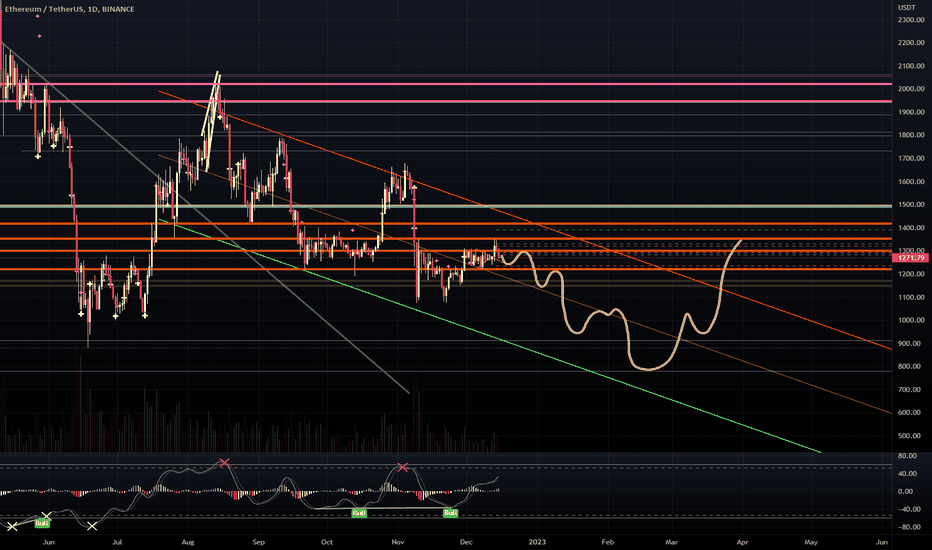Click the Apr label on time axis
The width and height of the screenshot is (932, 550).
(x=742, y=542)
